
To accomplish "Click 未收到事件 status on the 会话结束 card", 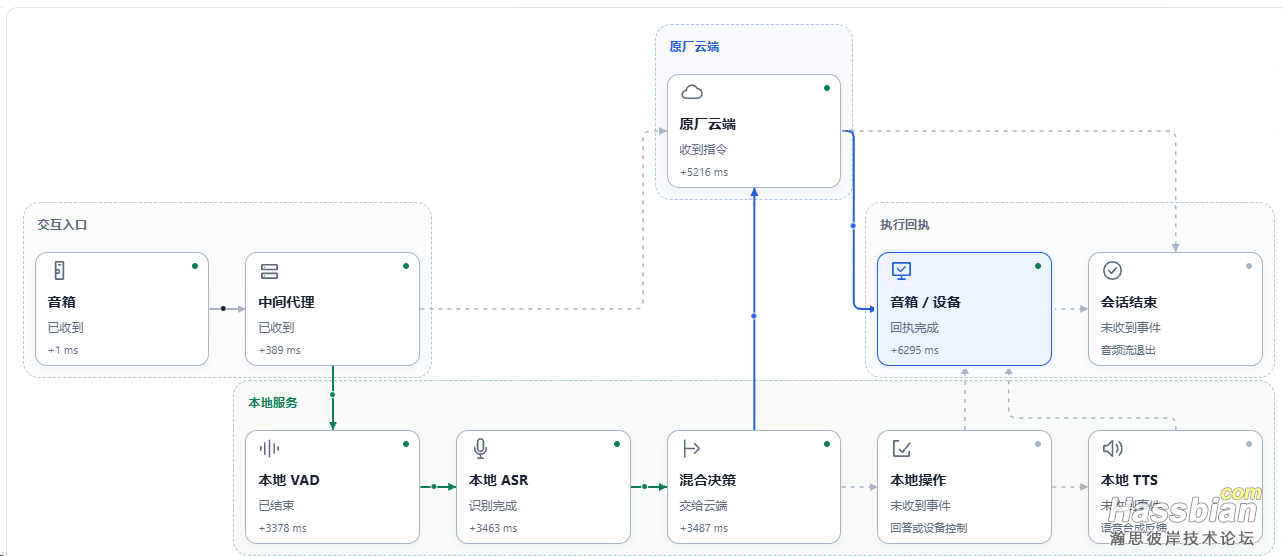I will (x=1131, y=327).
